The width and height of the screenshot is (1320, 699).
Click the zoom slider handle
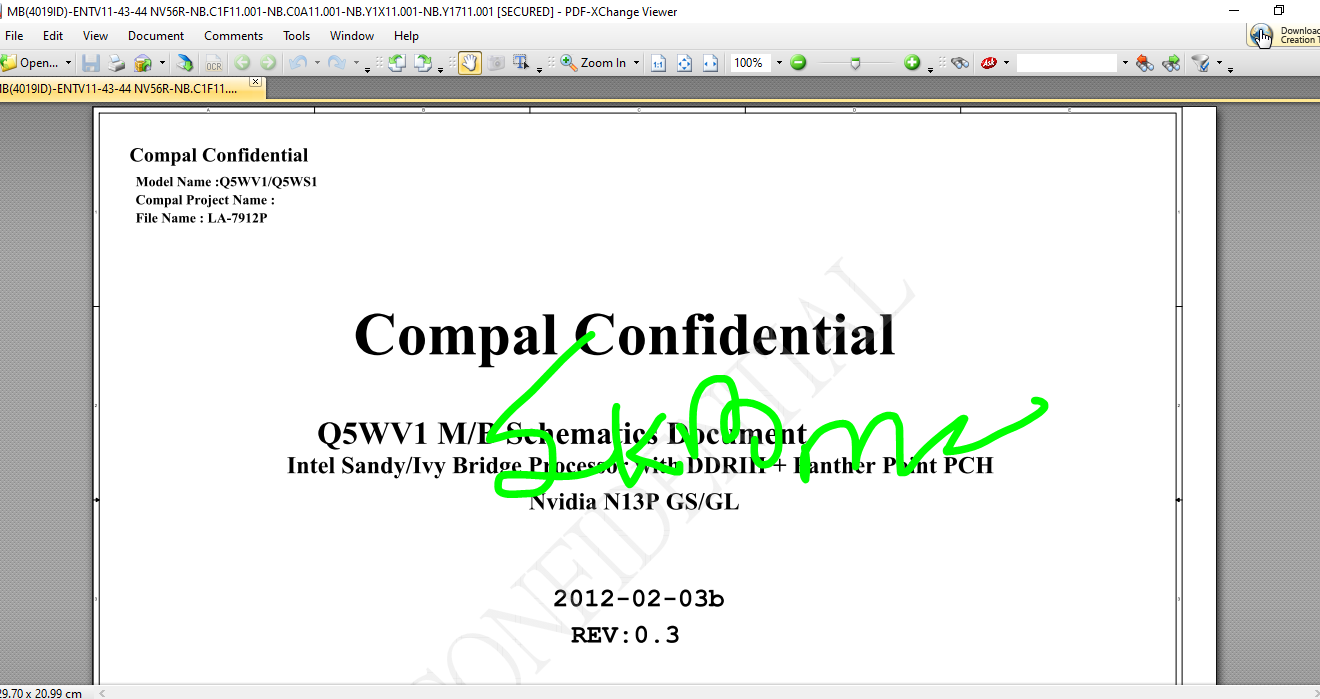[855, 63]
